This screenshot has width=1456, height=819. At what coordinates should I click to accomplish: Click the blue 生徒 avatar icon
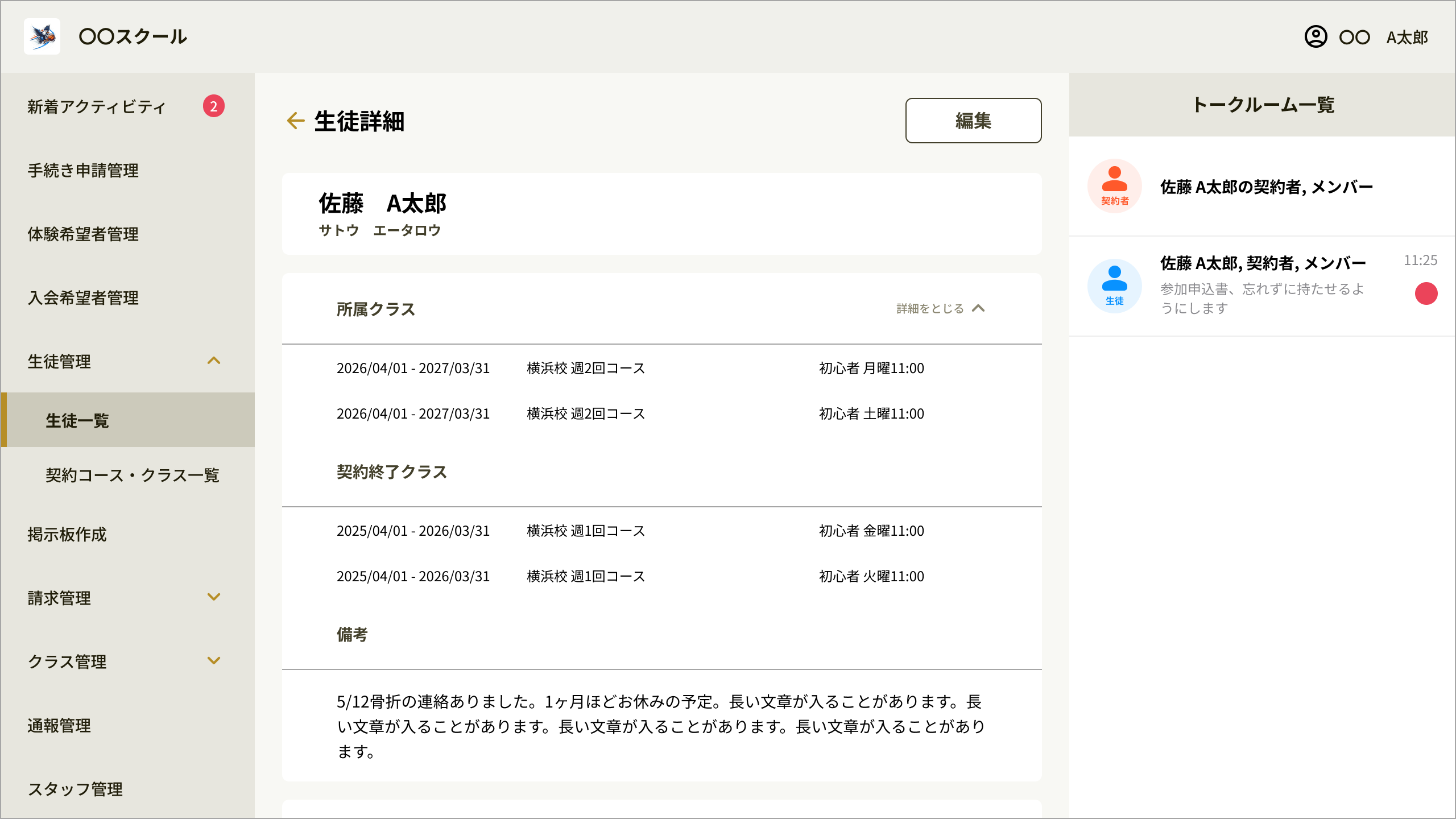coord(1114,286)
